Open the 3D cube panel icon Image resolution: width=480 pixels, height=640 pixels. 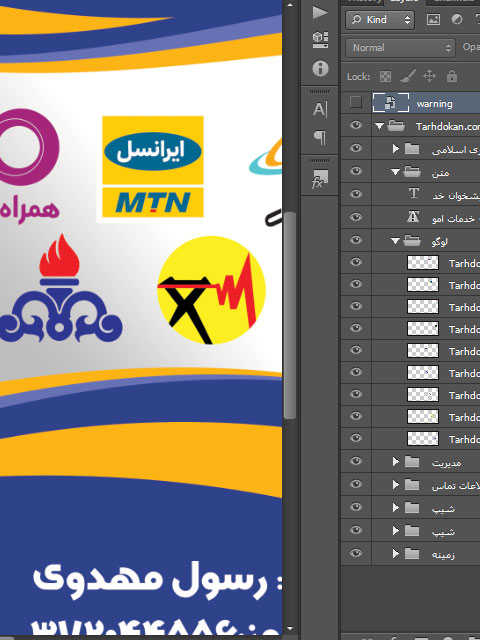(320, 40)
